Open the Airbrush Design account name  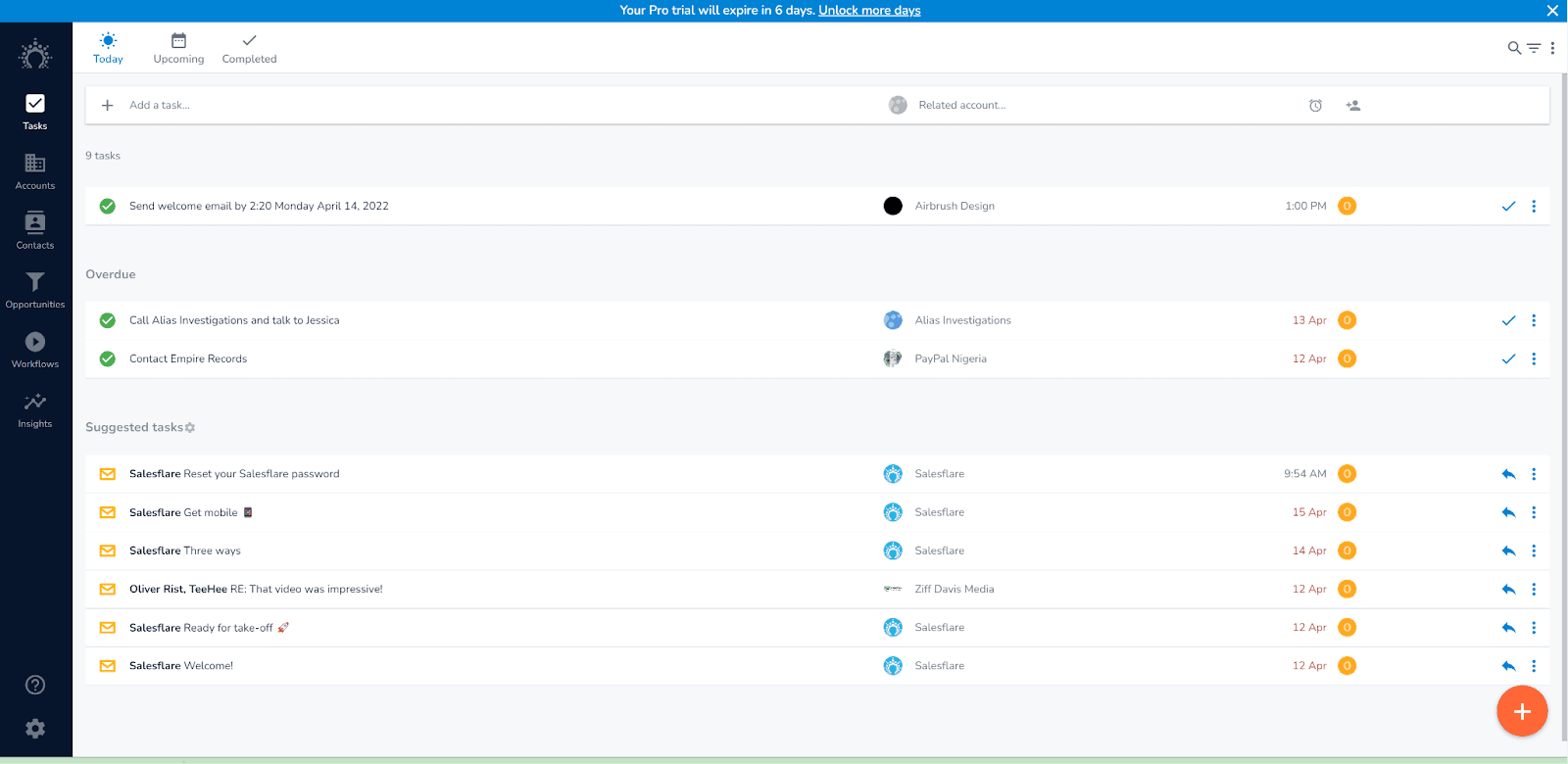(x=955, y=206)
